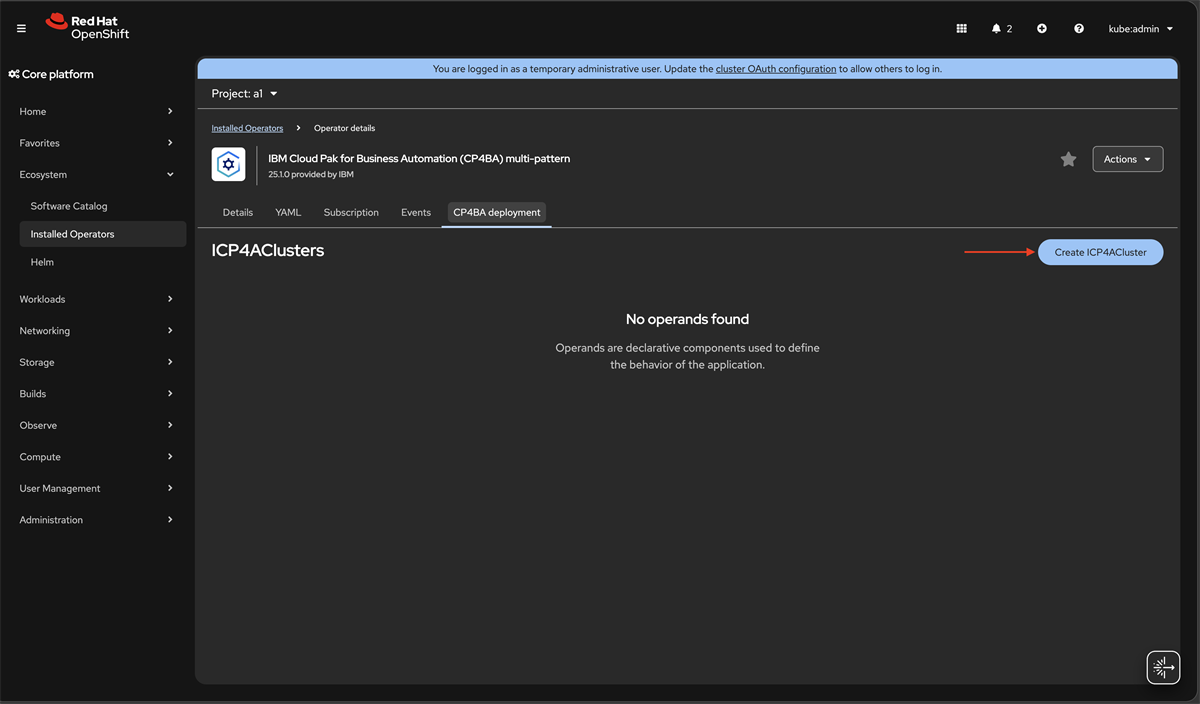Image resolution: width=1200 pixels, height=704 pixels.
Task: Favorite the operator with star icon
Action: 1068,159
